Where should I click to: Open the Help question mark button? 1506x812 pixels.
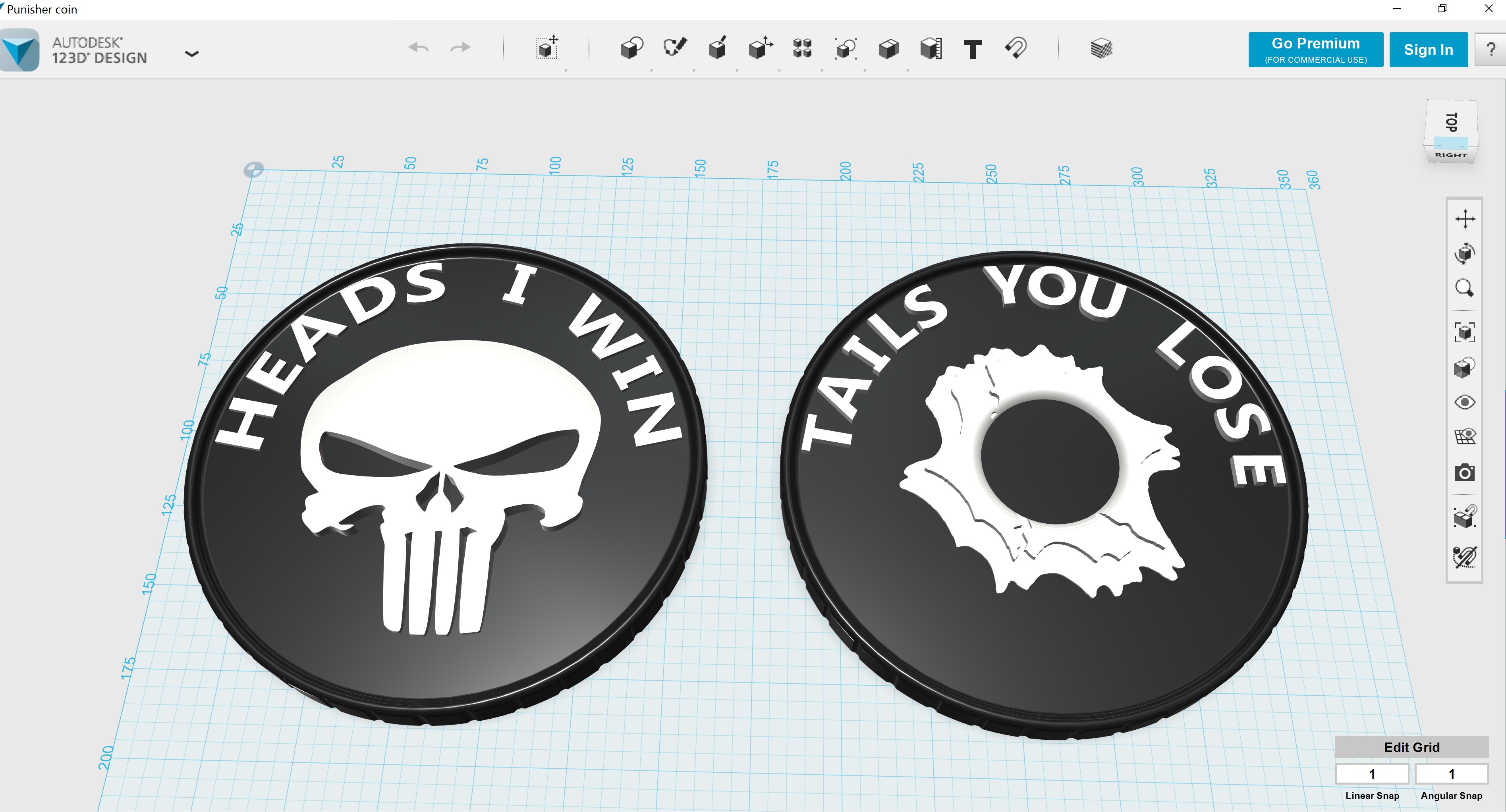(x=1490, y=50)
